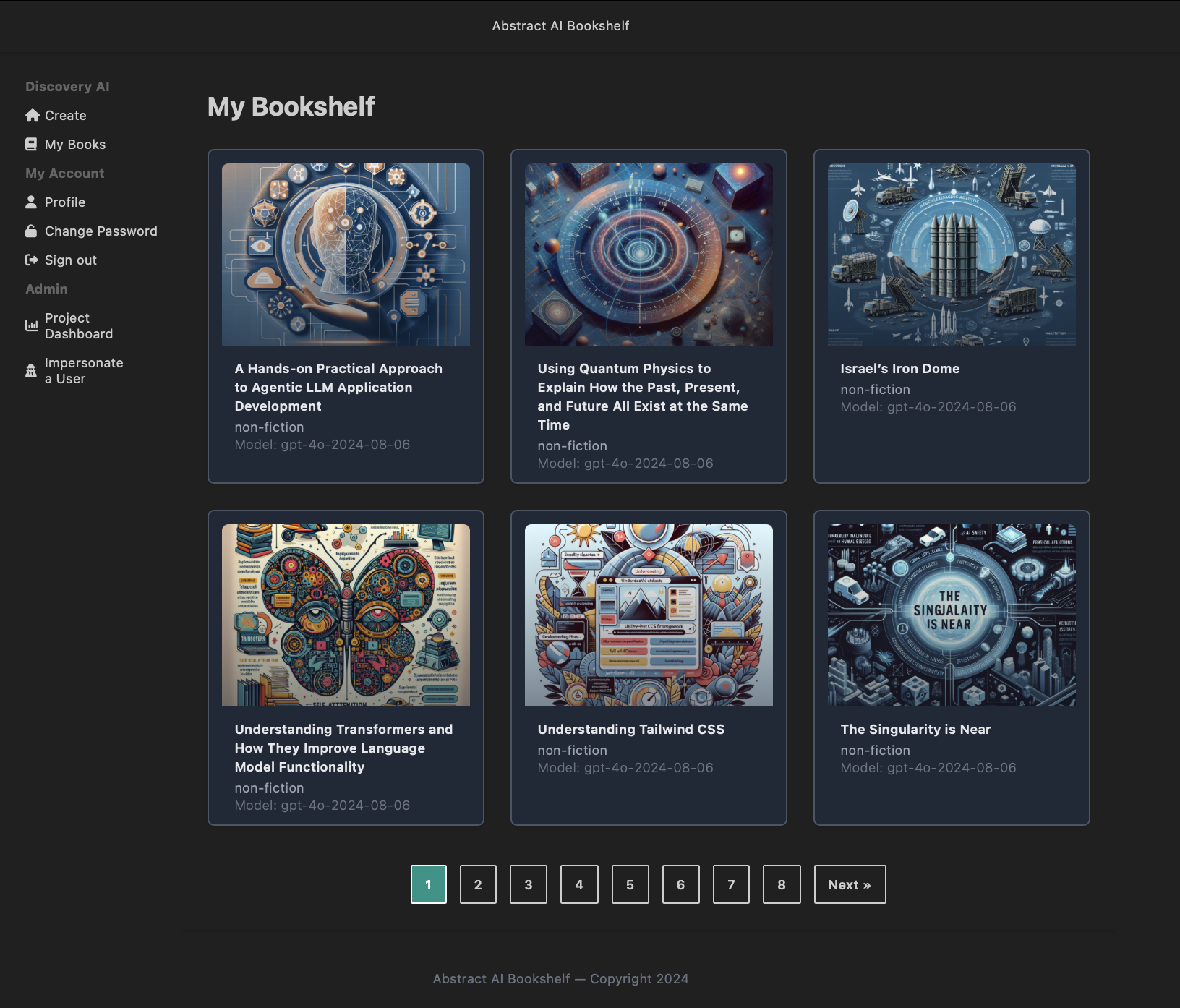Open The Singularity is Near cover image

coord(952,615)
